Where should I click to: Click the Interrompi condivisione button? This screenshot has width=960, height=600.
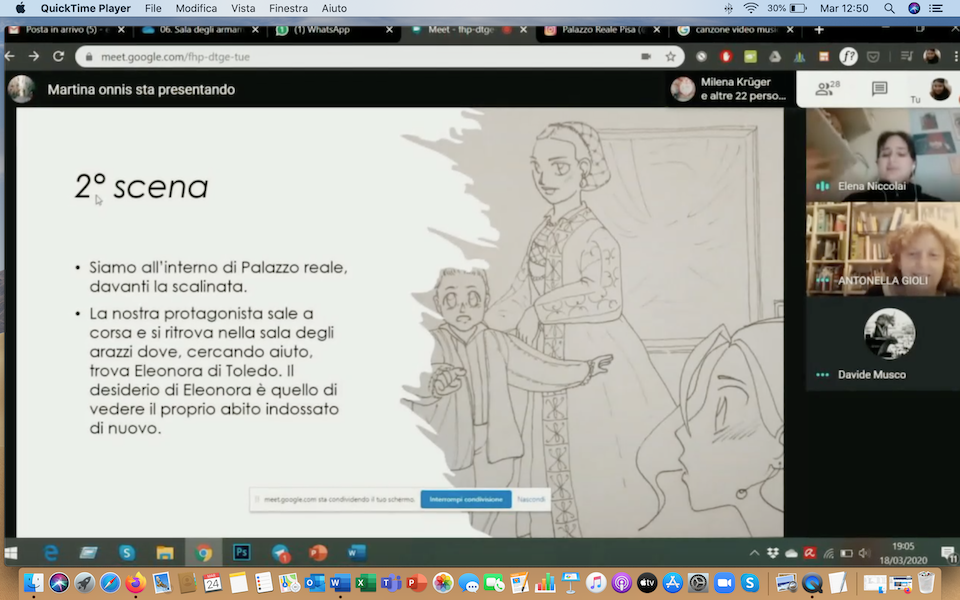point(466,499)
